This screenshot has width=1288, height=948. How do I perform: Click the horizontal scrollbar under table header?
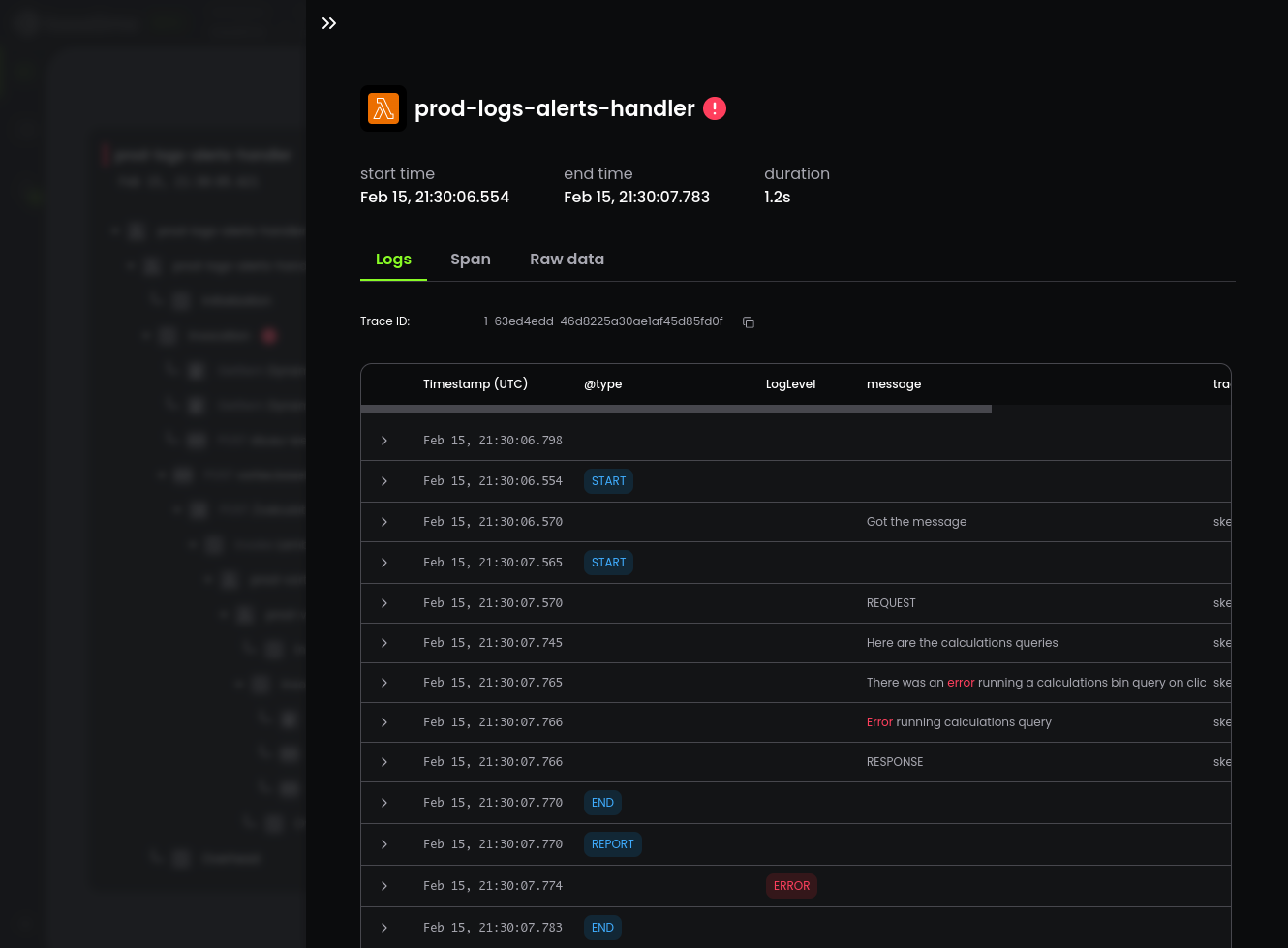click(x=676, y=410)
